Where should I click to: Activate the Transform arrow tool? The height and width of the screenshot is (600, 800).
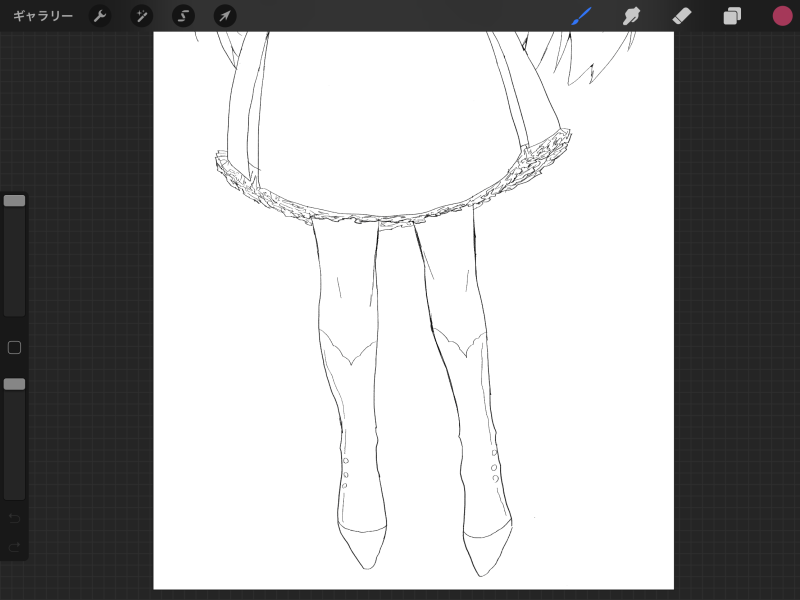[x=224, y=16]
